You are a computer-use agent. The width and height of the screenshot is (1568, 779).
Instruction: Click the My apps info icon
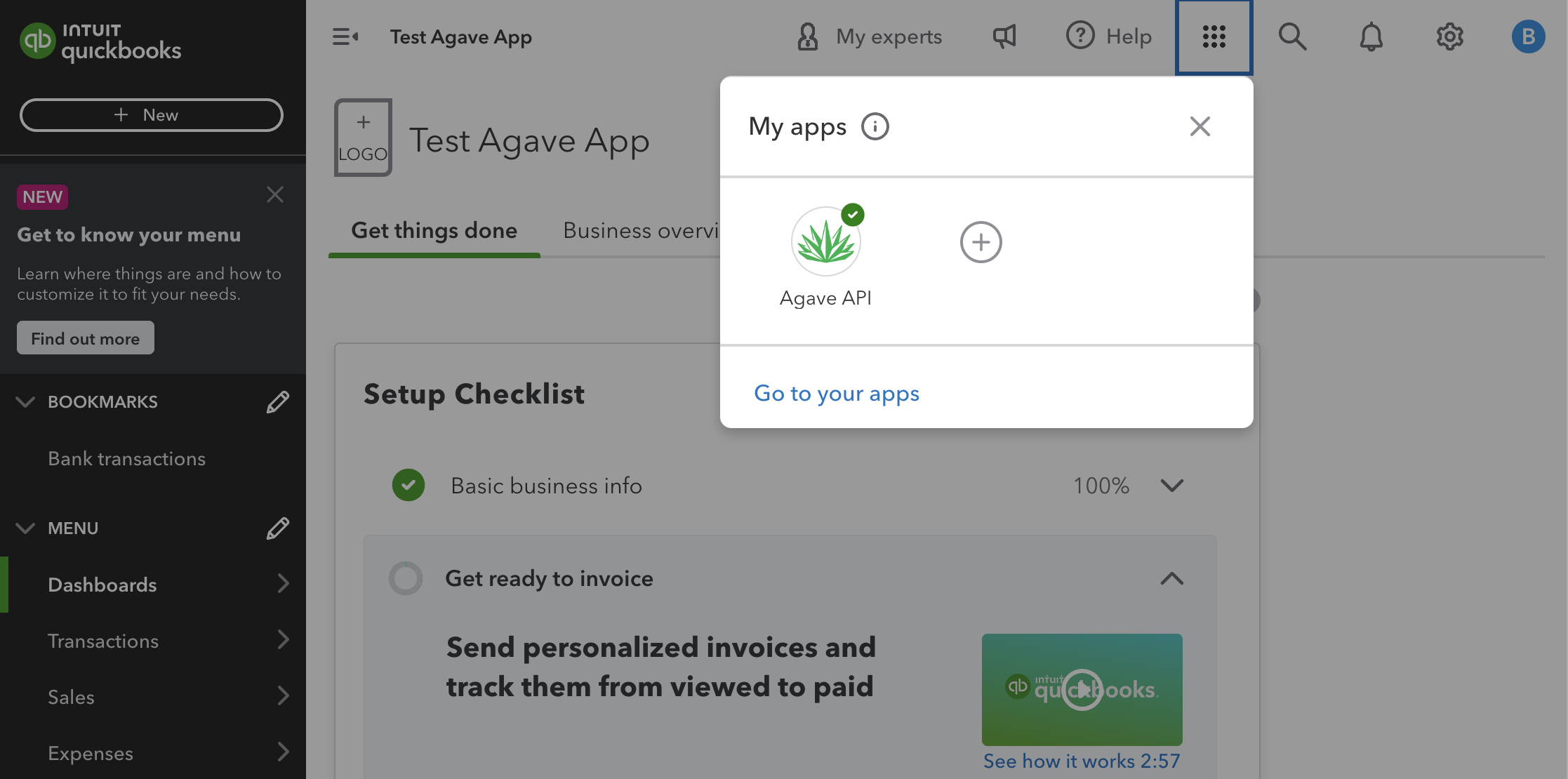click(875, 127)
